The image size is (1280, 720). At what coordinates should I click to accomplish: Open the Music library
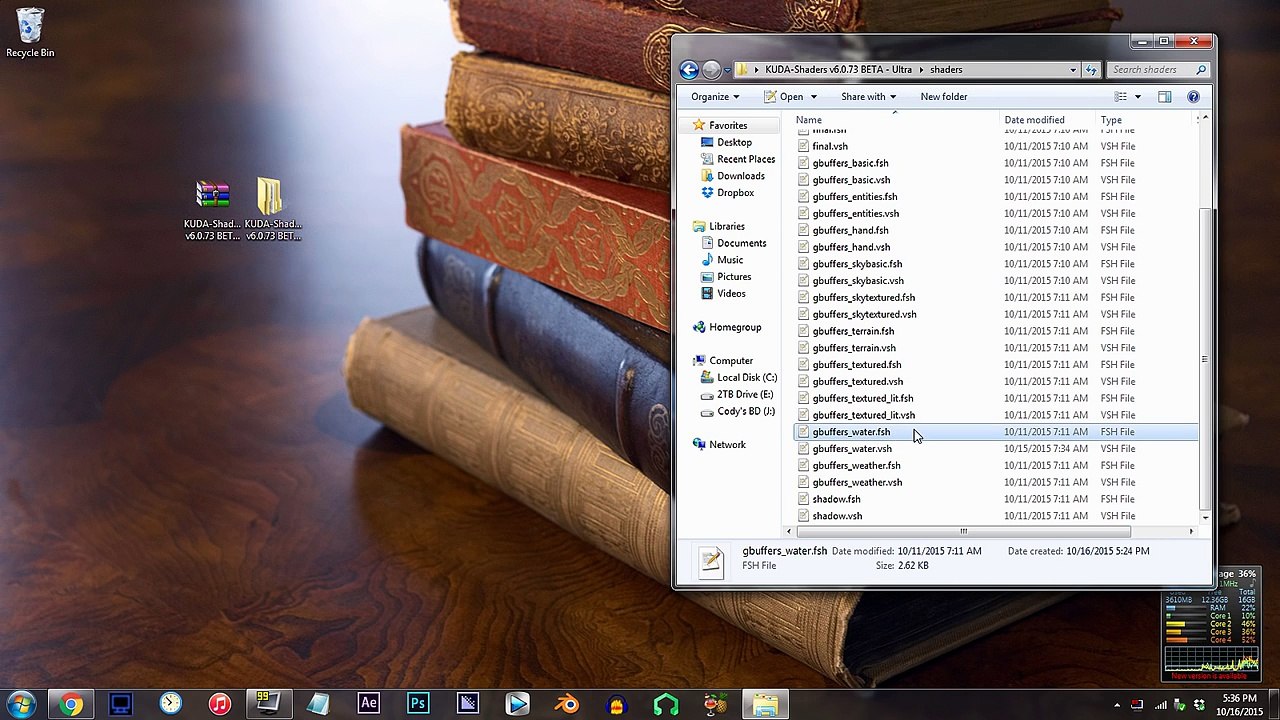tap(730, 260)
